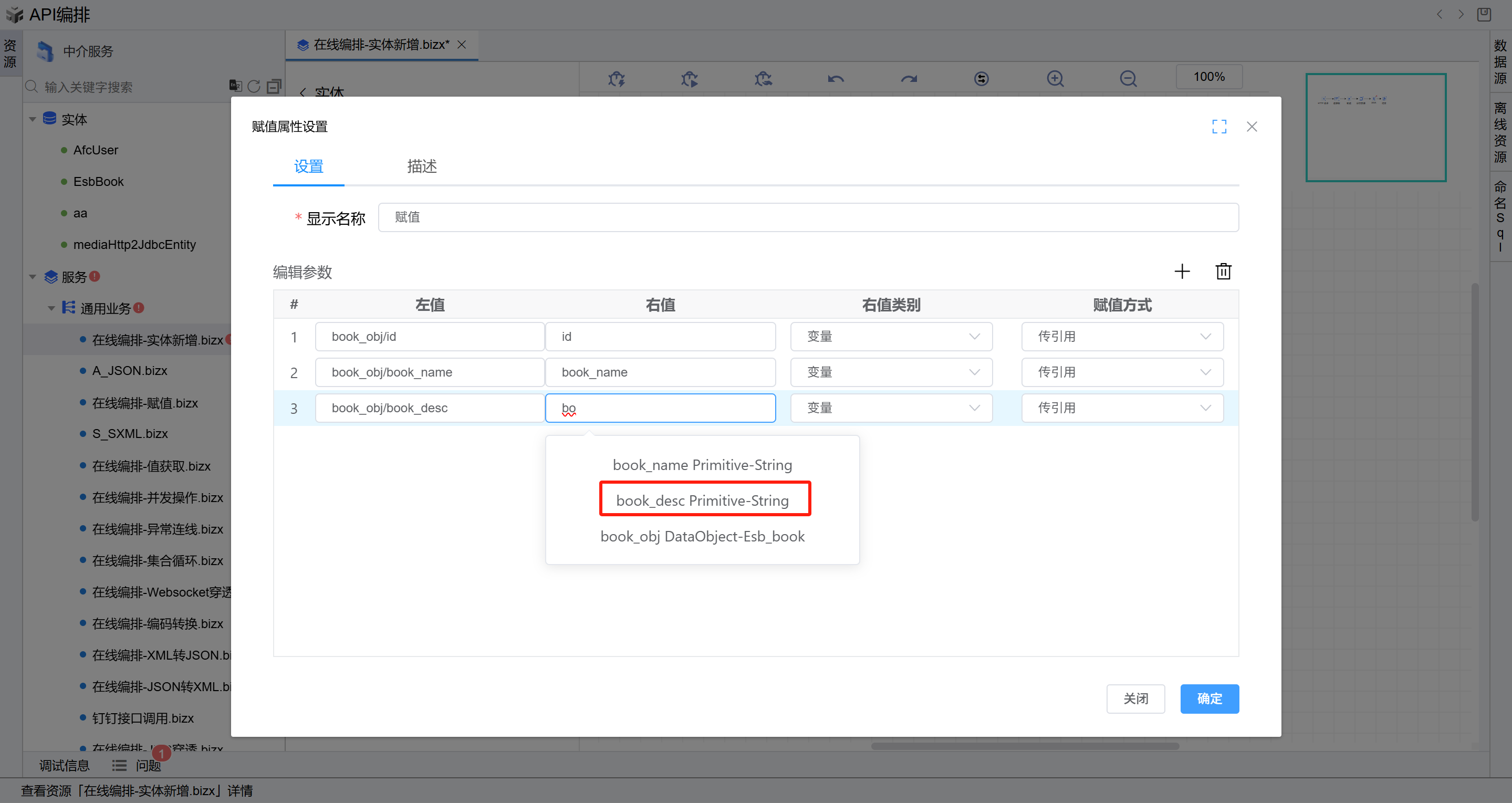Click the plus icon to add parameter row
This screenshot has height=803, width=1512.
coord(1182,271)
